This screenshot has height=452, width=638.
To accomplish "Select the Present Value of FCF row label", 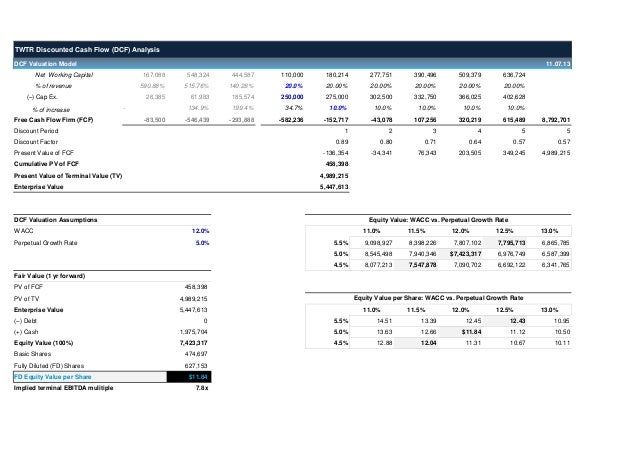I will (44, 153).
